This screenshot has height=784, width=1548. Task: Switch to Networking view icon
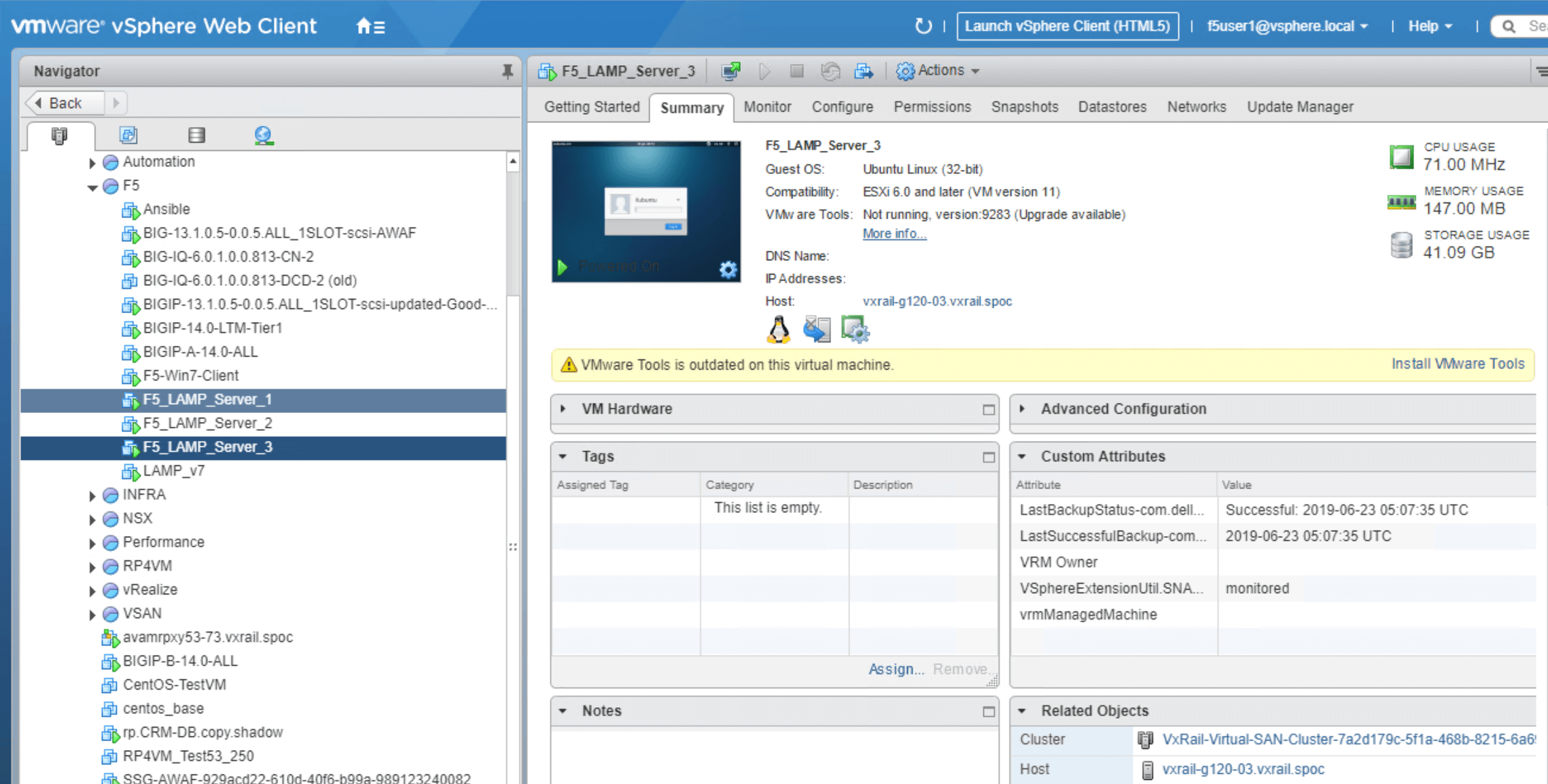(264, 136)
